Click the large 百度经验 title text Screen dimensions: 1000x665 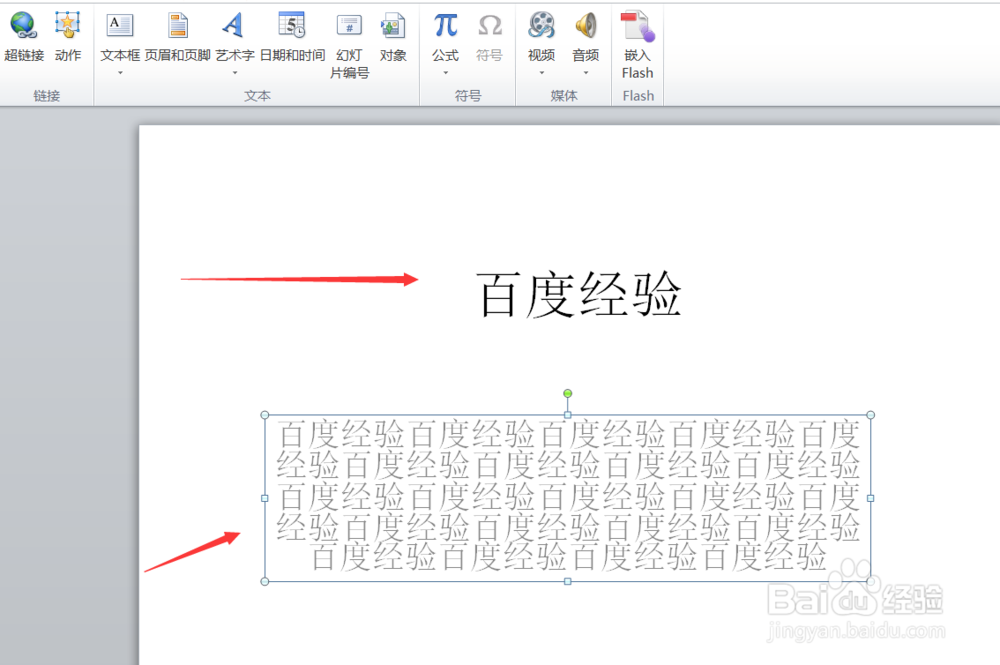tap(579, 294)
